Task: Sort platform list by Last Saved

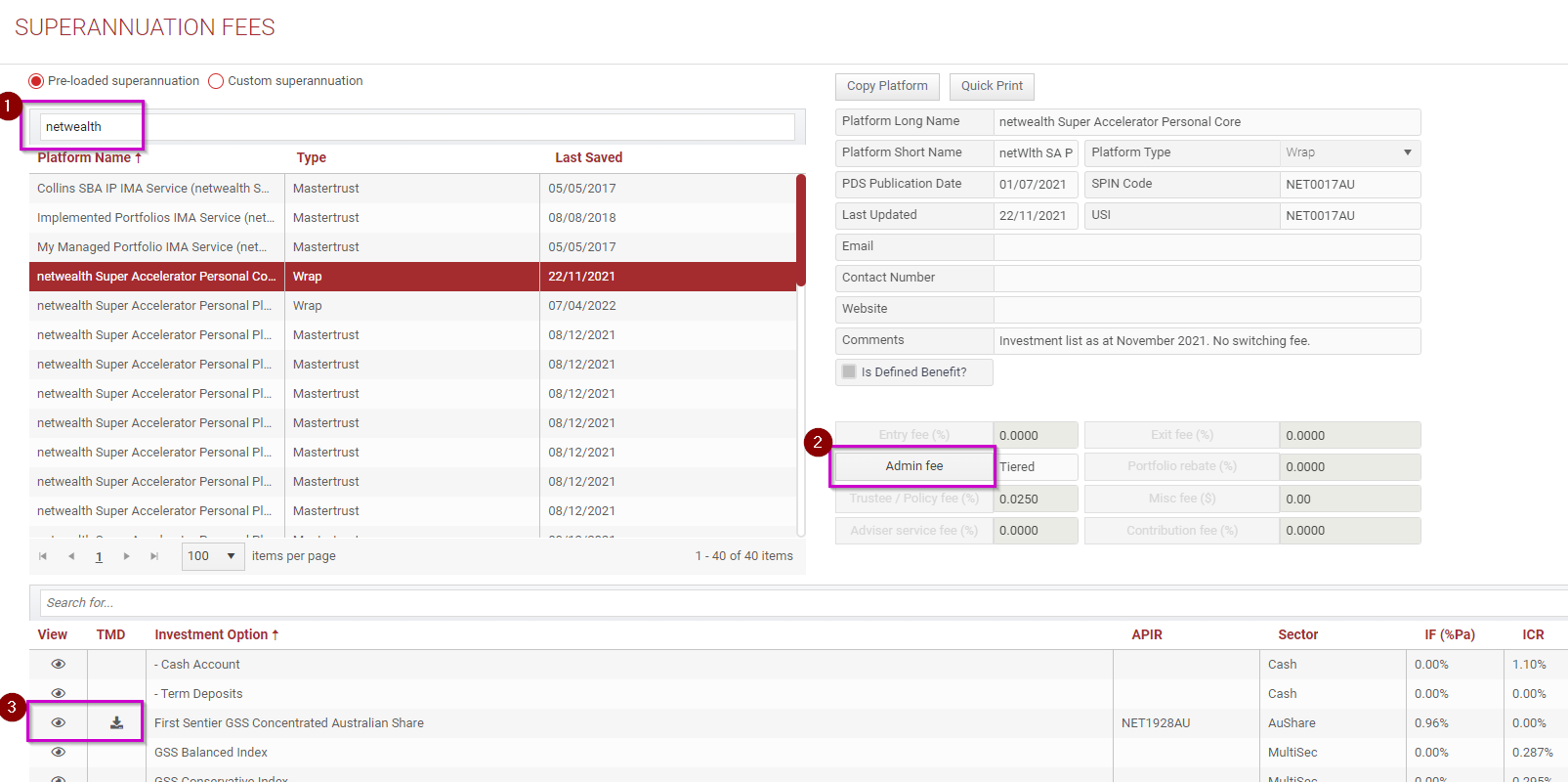Action: coord(589,157)
